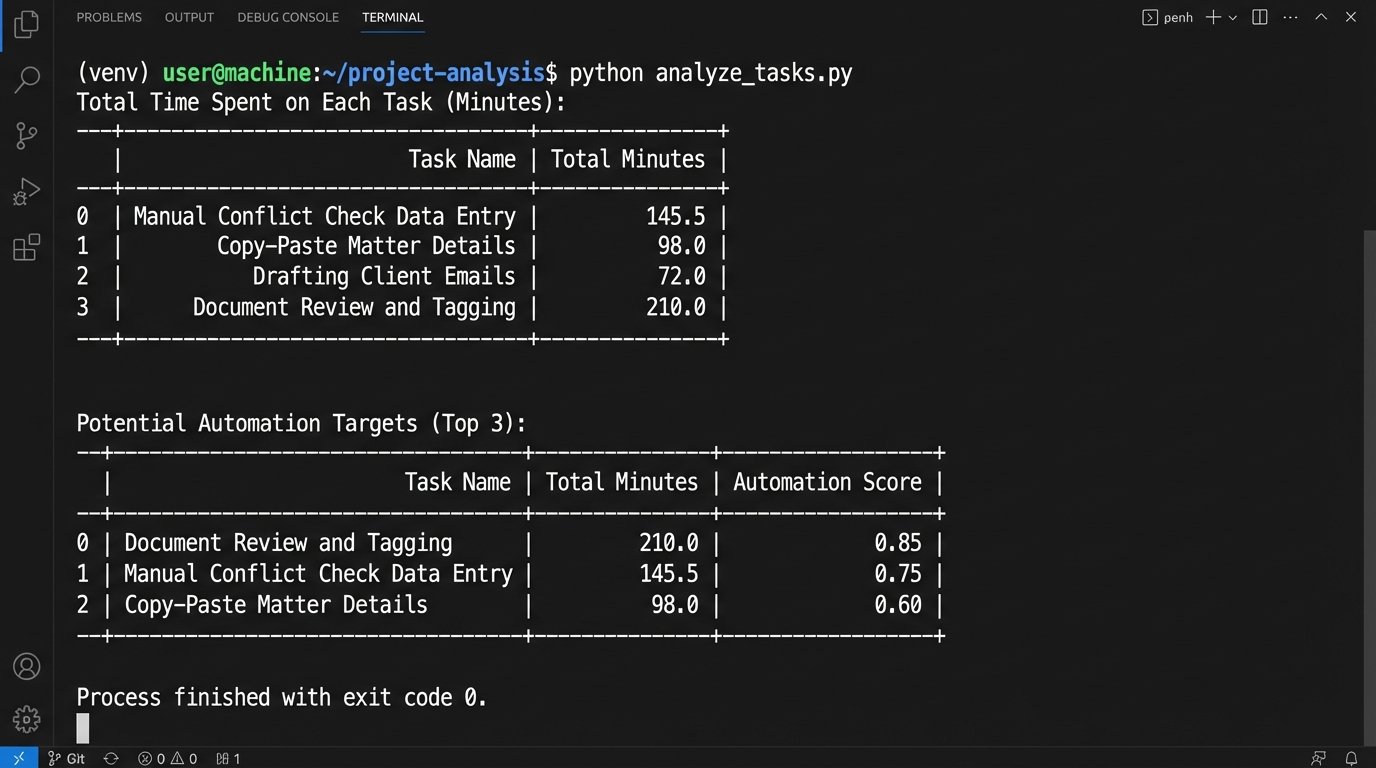Click the feedback icon in status bar

coord(1319,759)
